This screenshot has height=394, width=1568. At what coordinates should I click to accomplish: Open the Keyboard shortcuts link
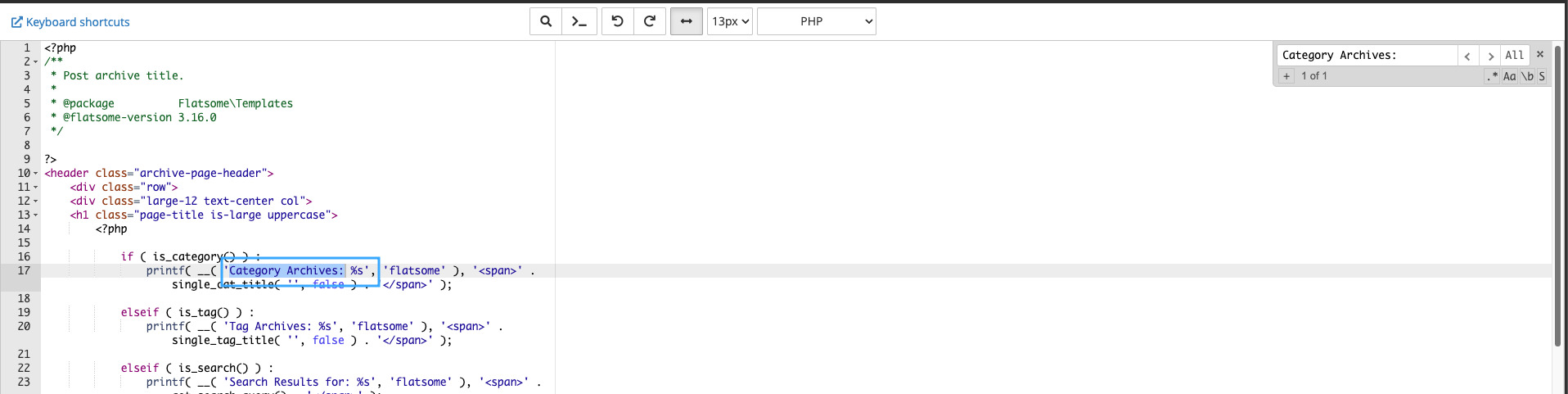click(70, 22)
